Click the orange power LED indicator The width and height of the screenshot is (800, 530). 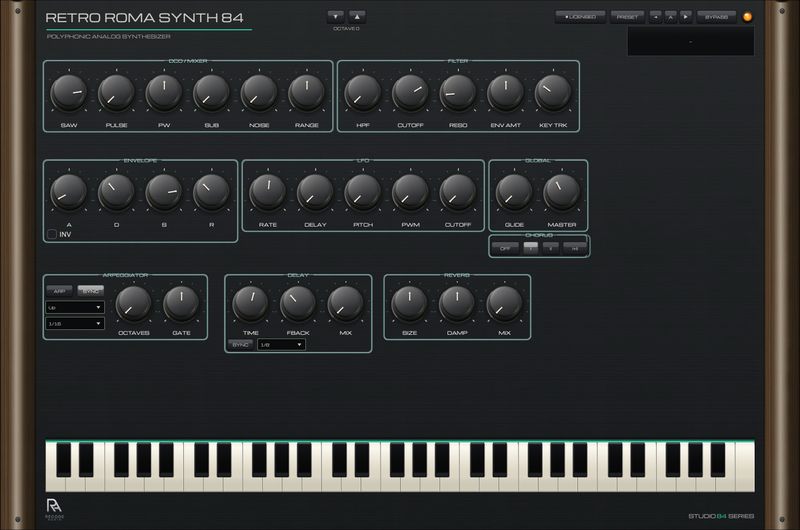(x=747, y=17)
